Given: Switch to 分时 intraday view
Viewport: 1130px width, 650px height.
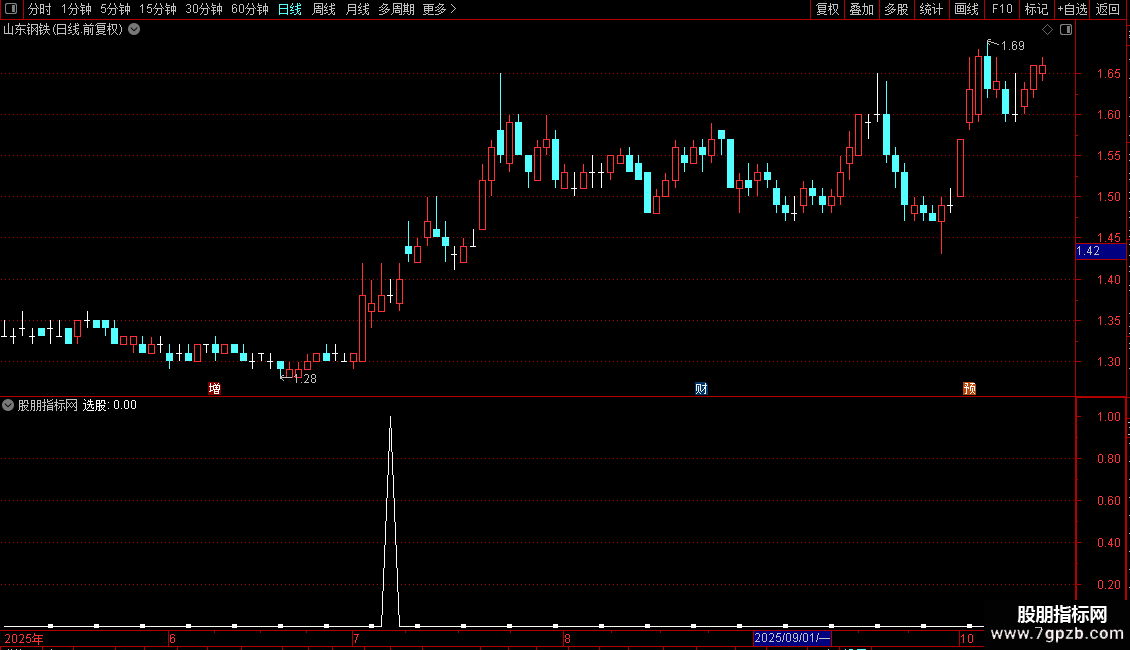Looking at the screenshot, I should (x=40, y=9).
